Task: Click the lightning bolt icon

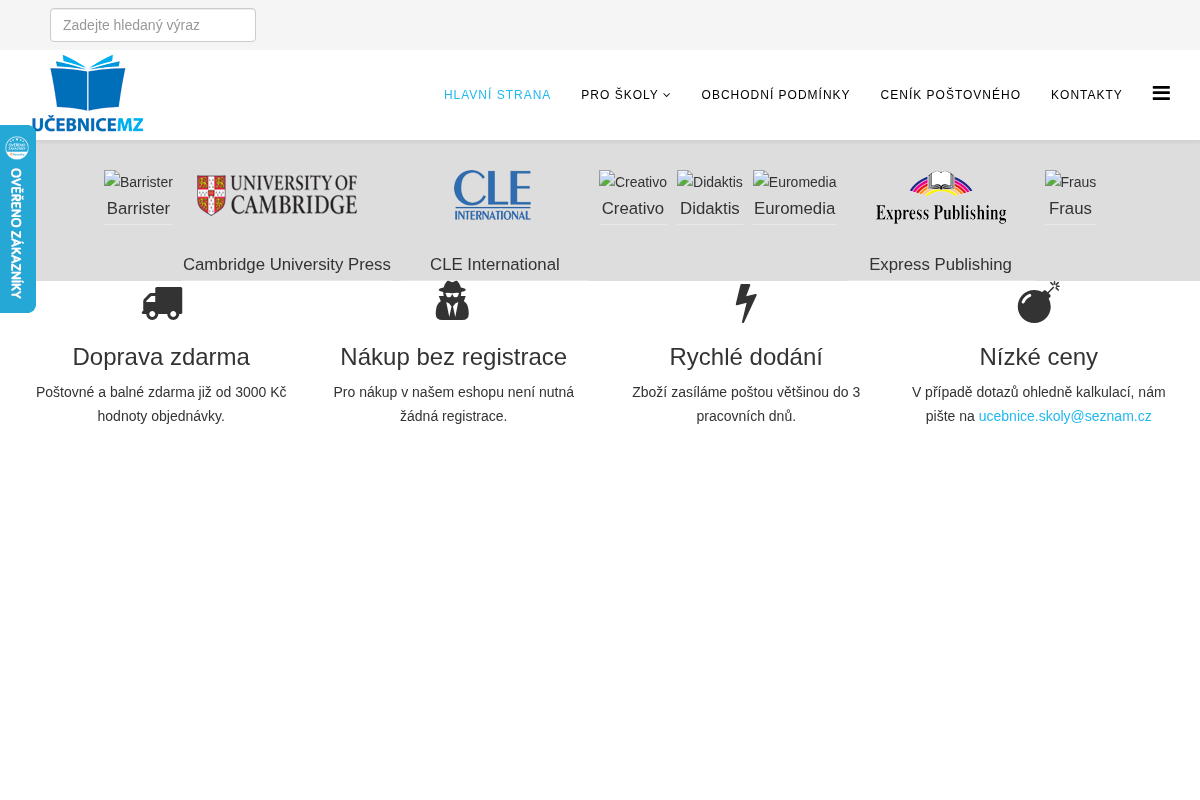Action: (746, 303)
